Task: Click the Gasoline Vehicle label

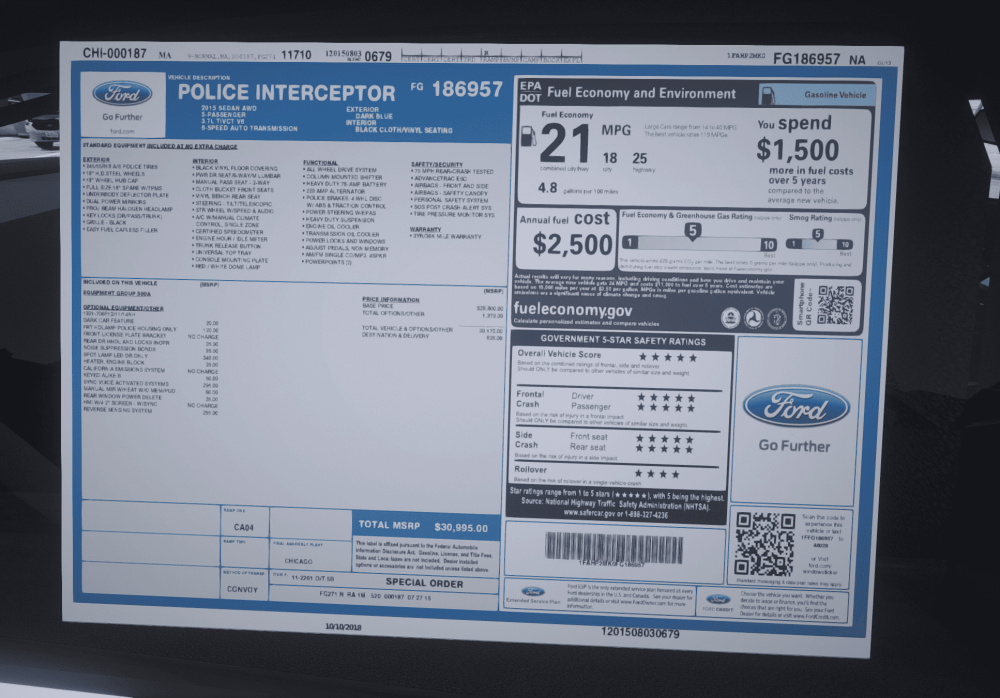Action: [x=835, y=94]
